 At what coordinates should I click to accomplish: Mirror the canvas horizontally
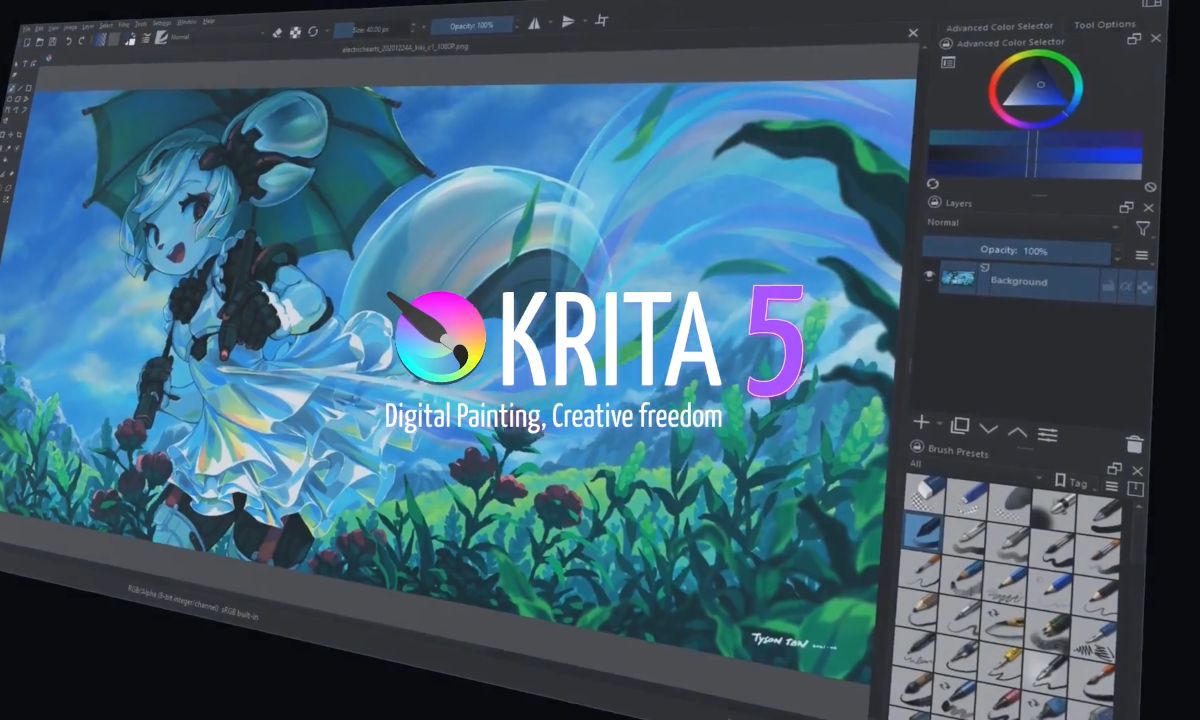point(535,25)
